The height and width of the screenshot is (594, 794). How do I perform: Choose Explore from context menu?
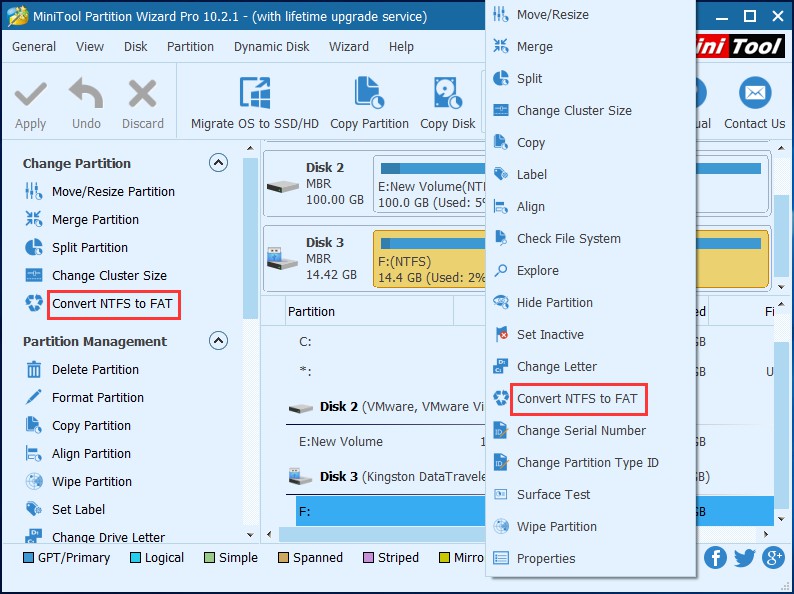point(590,270)
